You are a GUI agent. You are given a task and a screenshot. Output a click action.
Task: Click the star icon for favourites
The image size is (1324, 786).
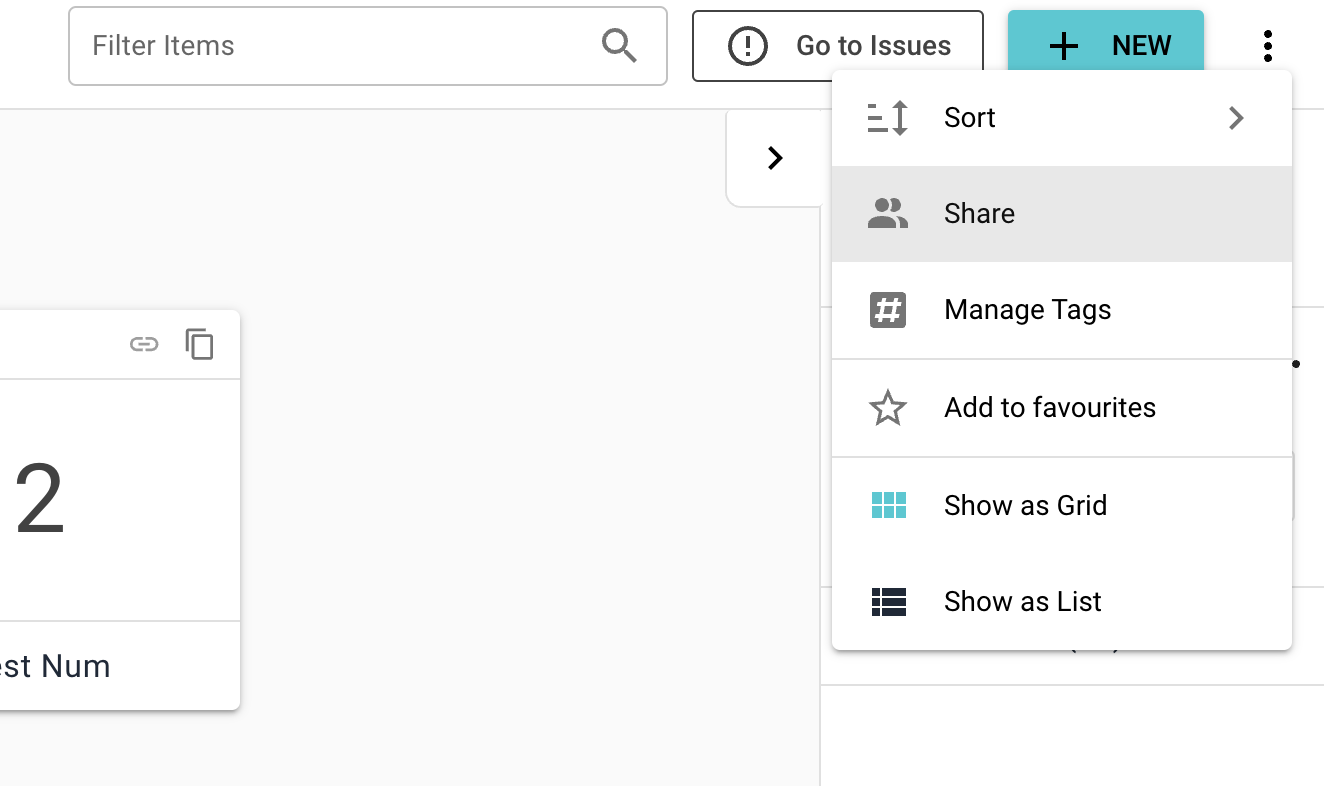click(x=888, y=408)
